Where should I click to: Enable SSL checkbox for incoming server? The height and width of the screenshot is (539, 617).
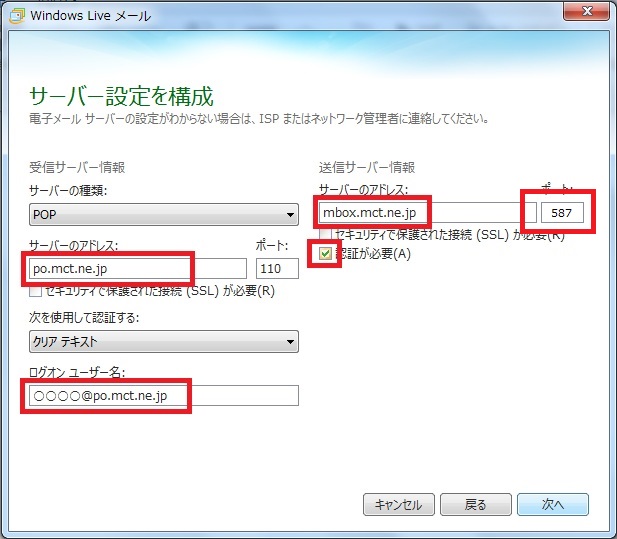[35, 292]
